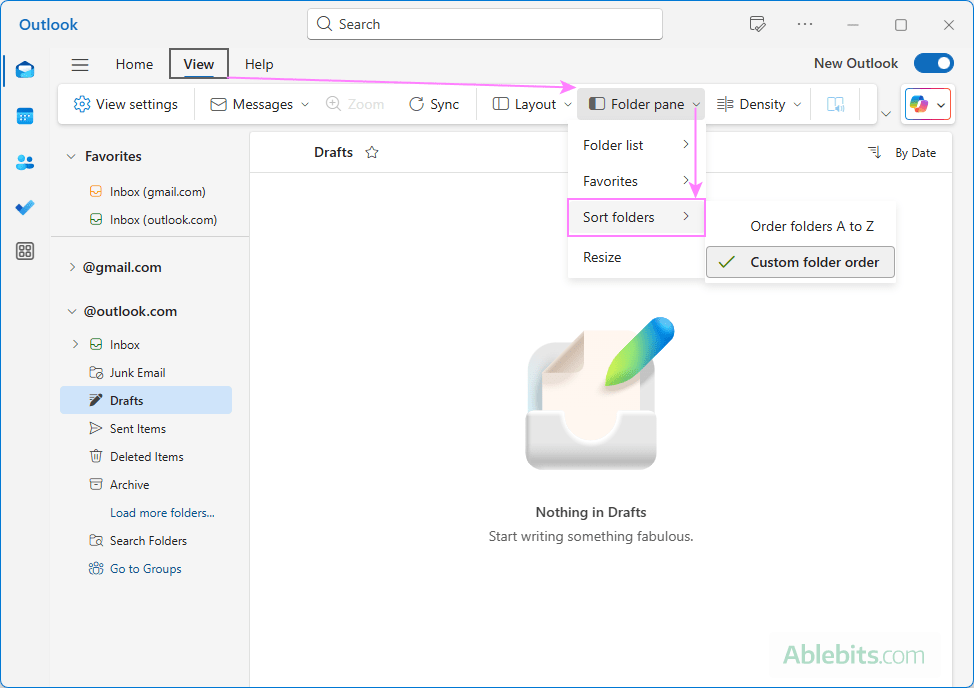Click the sort direction icon by date
Image resolution: width=974 pixels, height=688 pixels.
pos(875,152)
